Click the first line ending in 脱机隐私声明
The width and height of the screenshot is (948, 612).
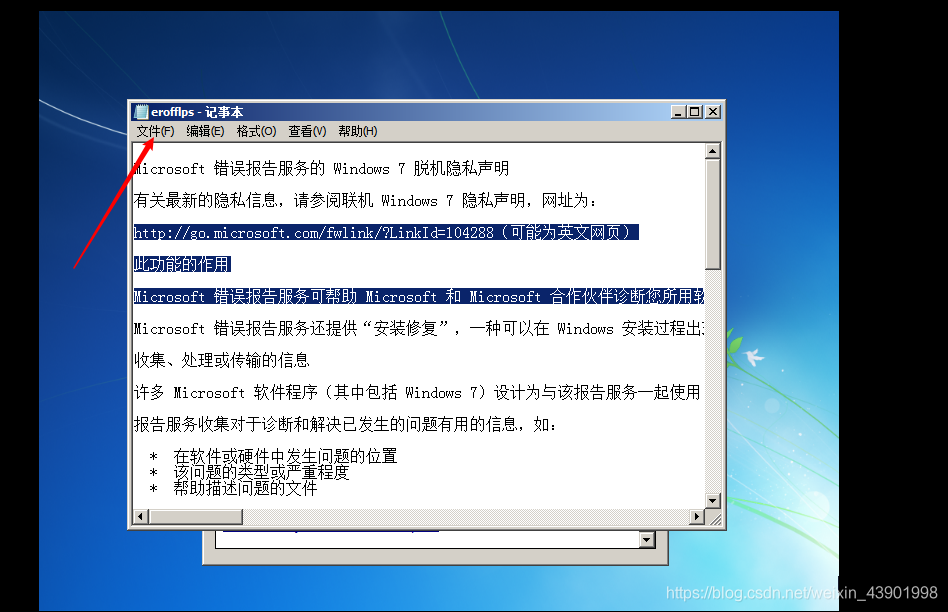pos(322,168)
